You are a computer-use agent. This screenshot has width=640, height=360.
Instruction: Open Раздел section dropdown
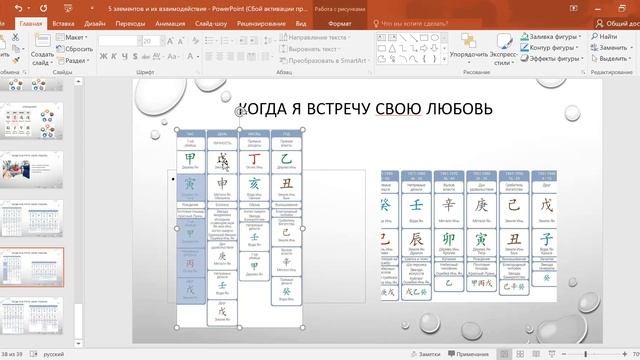[x=73, y=60]
